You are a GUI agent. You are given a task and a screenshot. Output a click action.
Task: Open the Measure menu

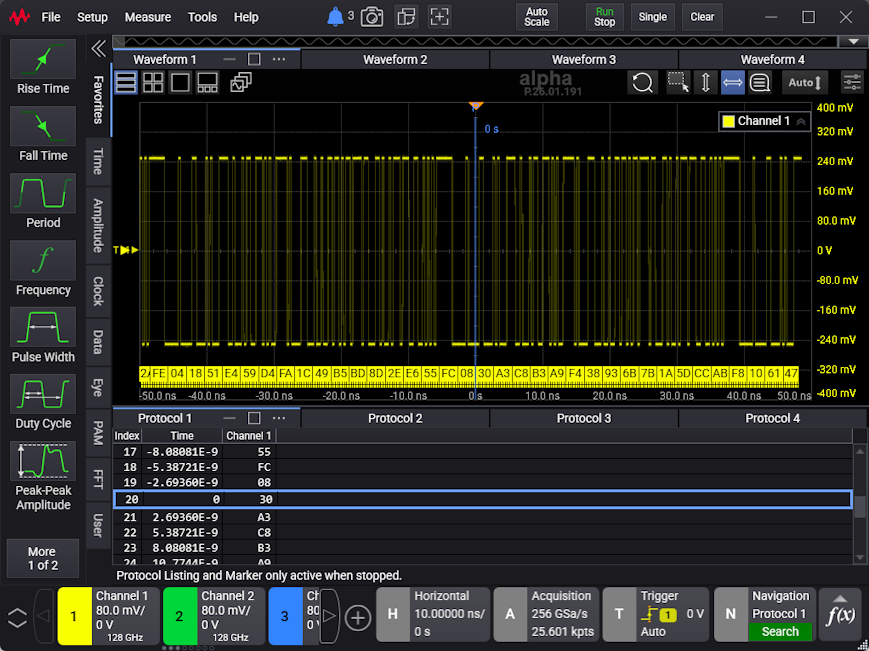[x=147, y=17]
